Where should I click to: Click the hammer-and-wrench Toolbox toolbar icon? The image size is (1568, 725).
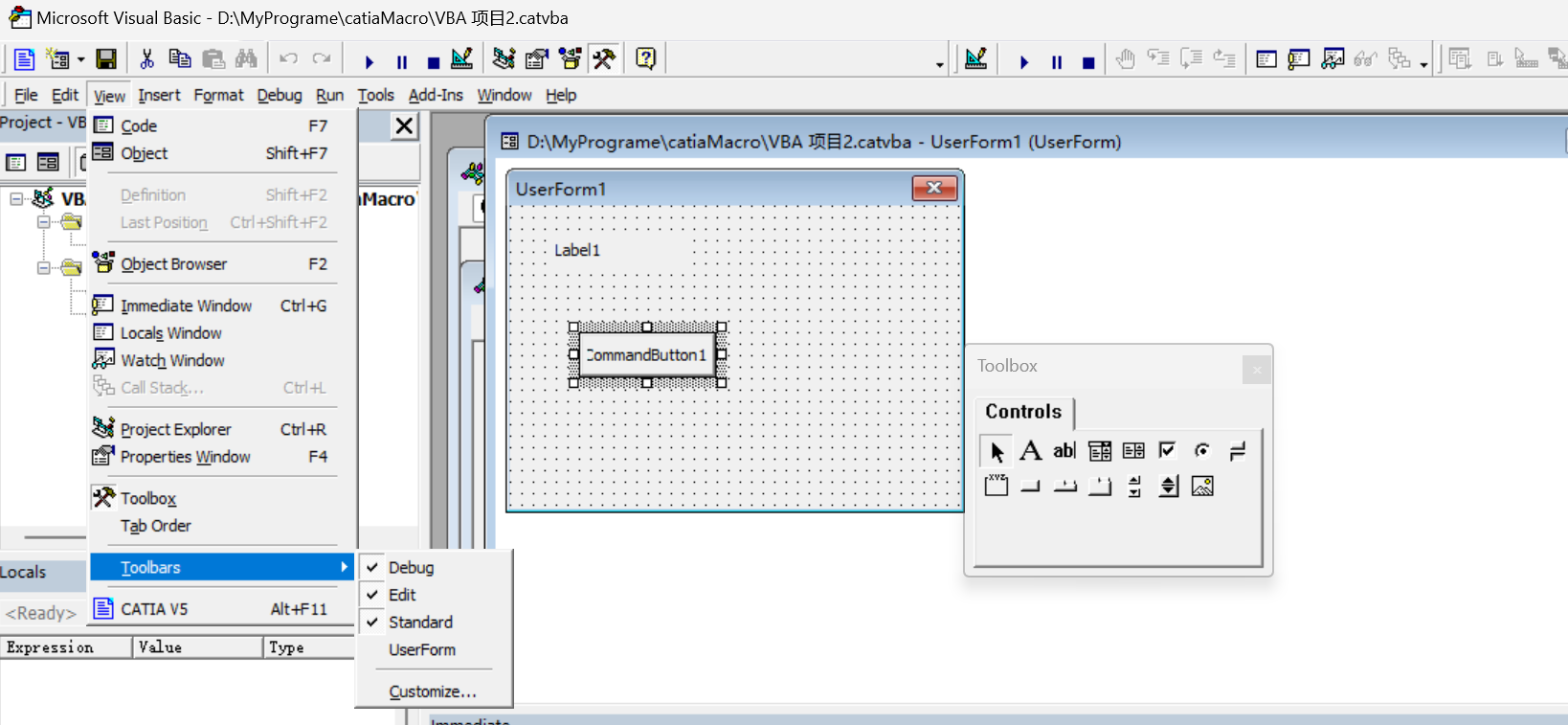coord(604,59)
